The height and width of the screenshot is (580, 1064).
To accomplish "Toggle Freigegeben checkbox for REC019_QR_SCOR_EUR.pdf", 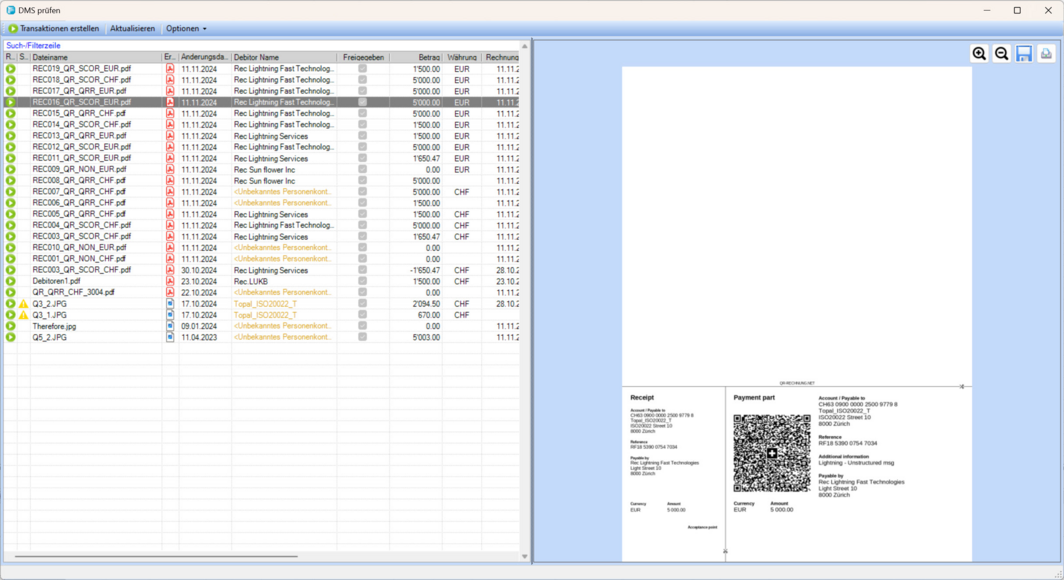I will pyautogui.click(x=363, y=69).
